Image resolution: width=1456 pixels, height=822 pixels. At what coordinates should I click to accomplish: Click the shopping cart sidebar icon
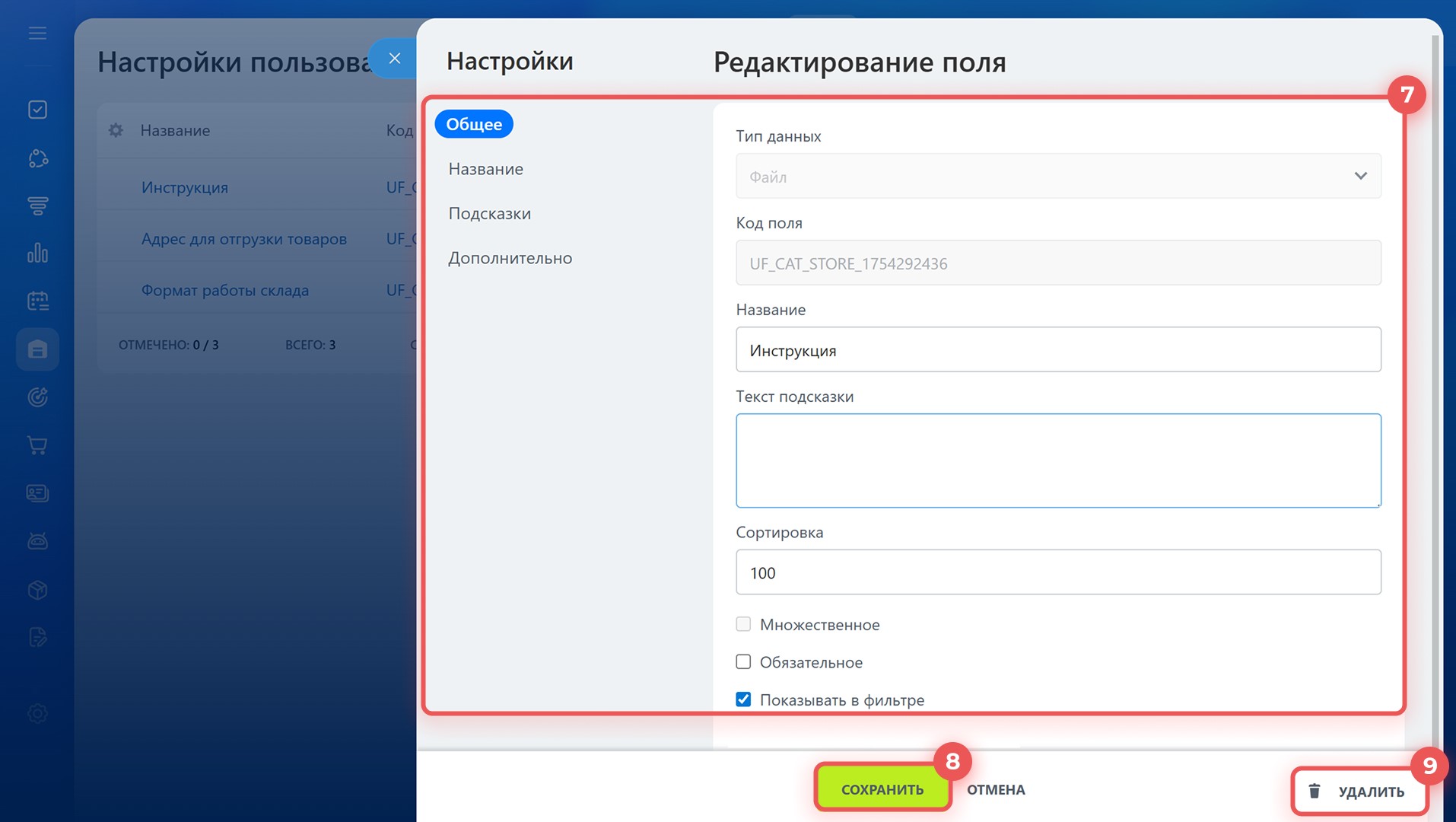[x=37, y=445]
